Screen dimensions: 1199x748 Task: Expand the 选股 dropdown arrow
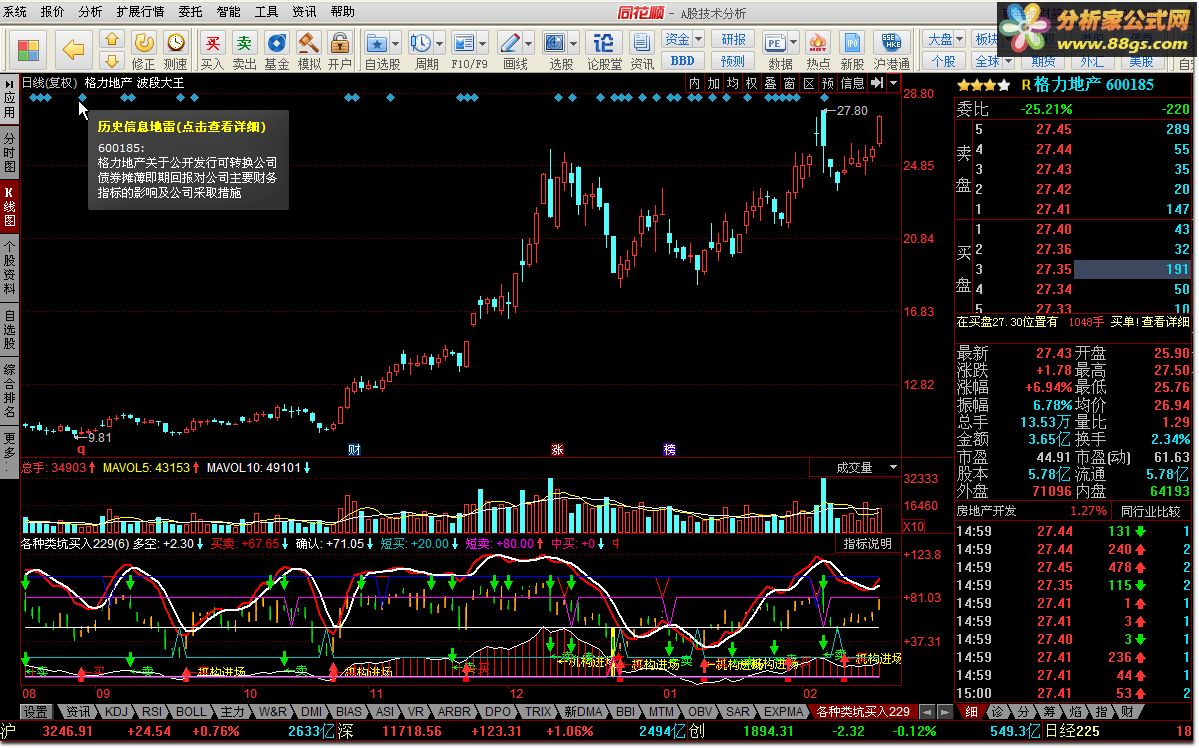tap(574, 44)
